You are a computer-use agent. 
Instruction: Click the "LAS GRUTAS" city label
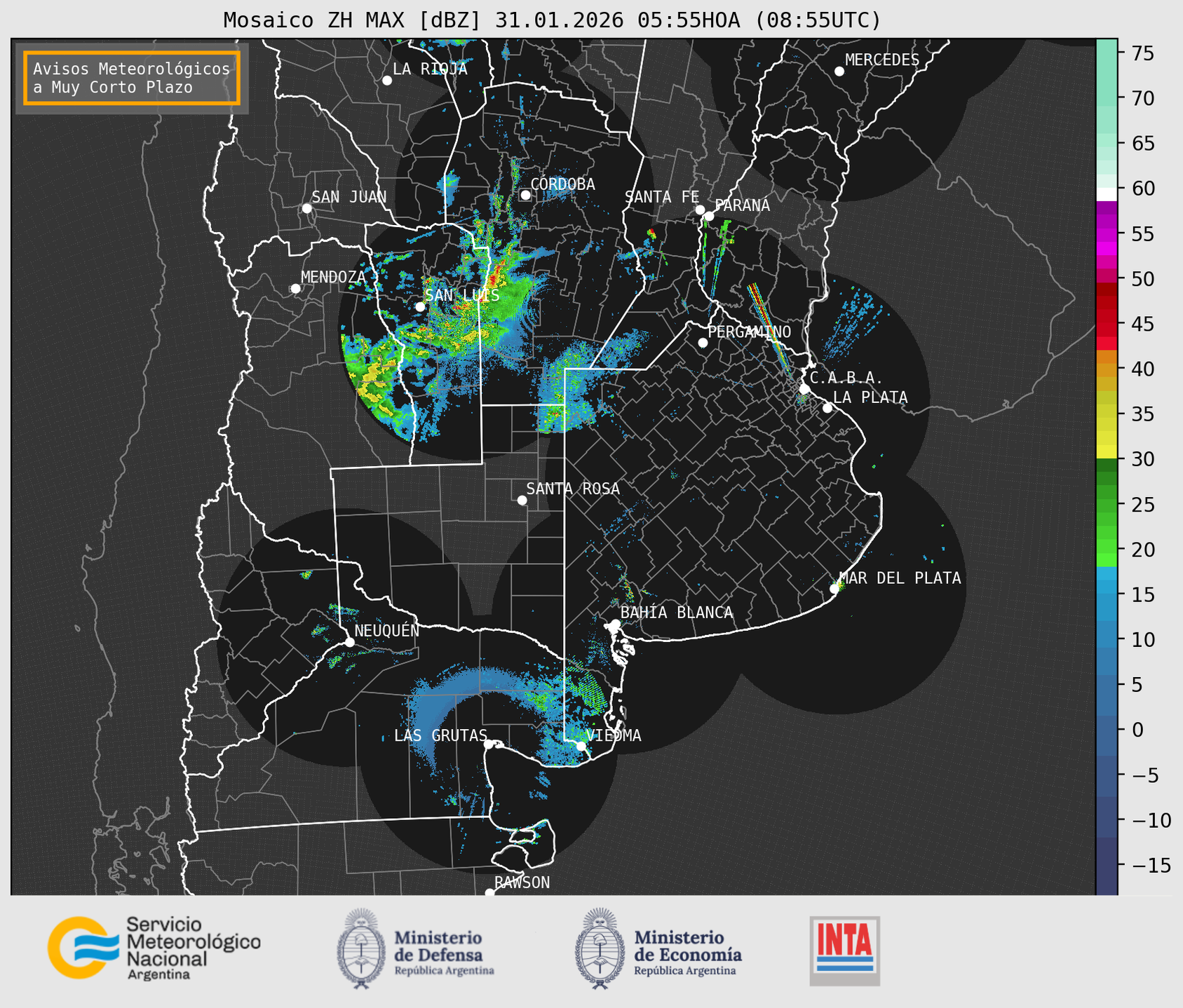440,735
